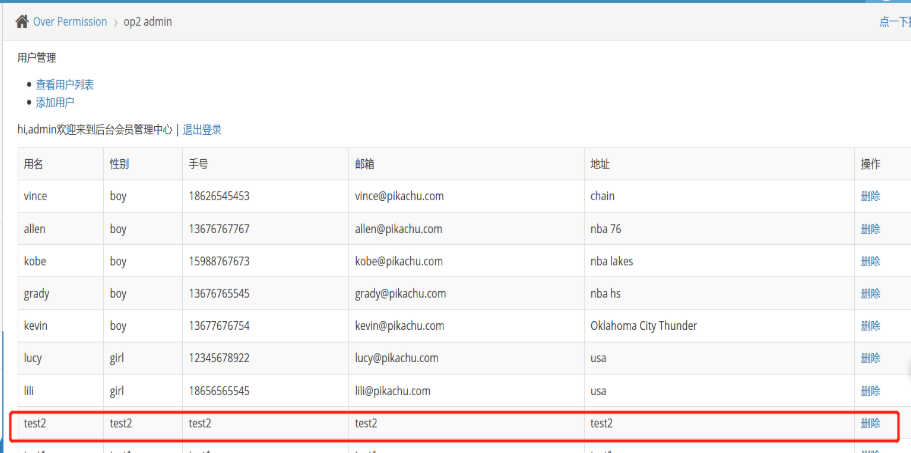
Task: Click address cell Oklahoma City Thunder
Action: (x=644, y=326)
